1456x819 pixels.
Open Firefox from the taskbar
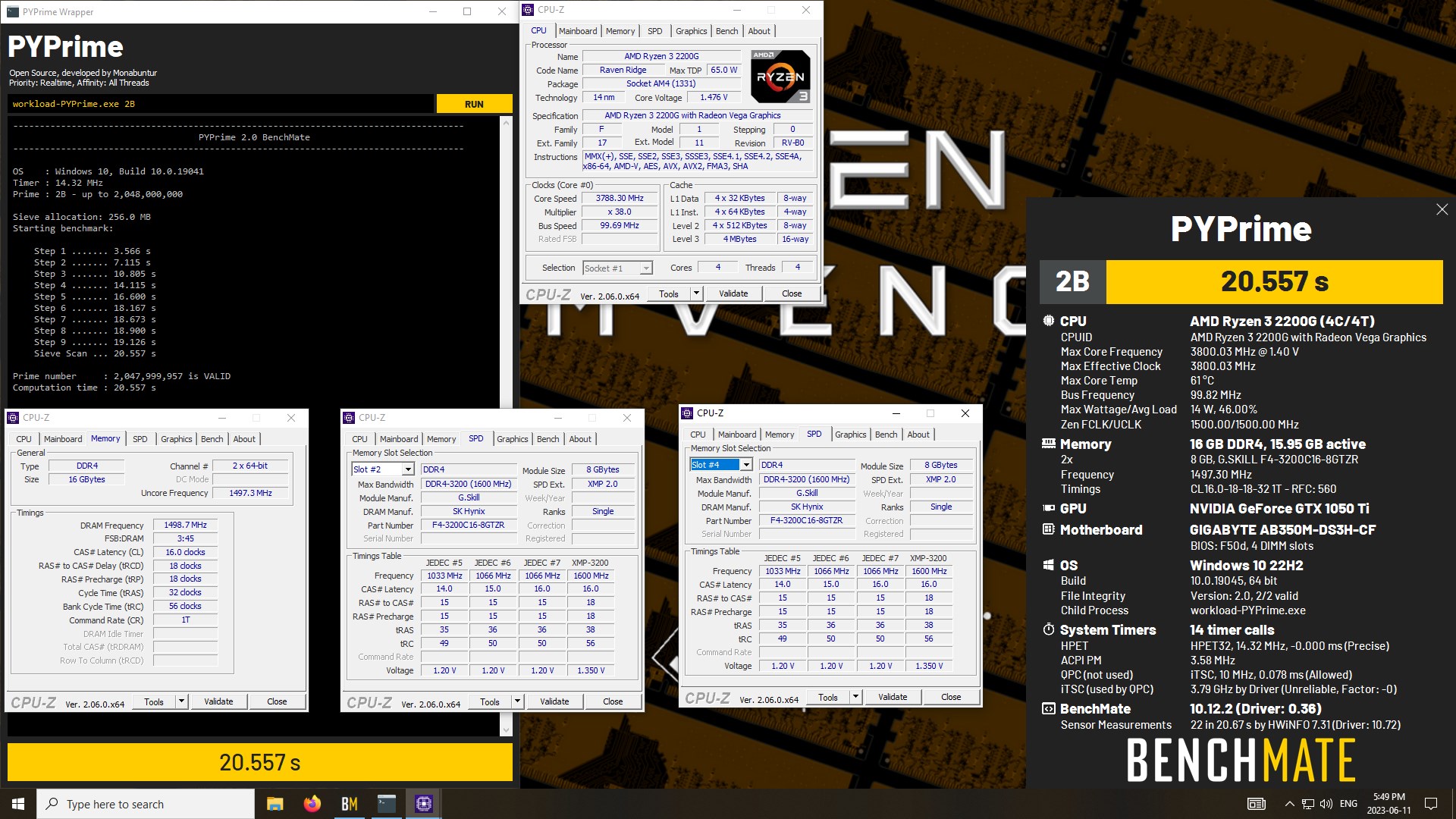(x=312, y=804)
